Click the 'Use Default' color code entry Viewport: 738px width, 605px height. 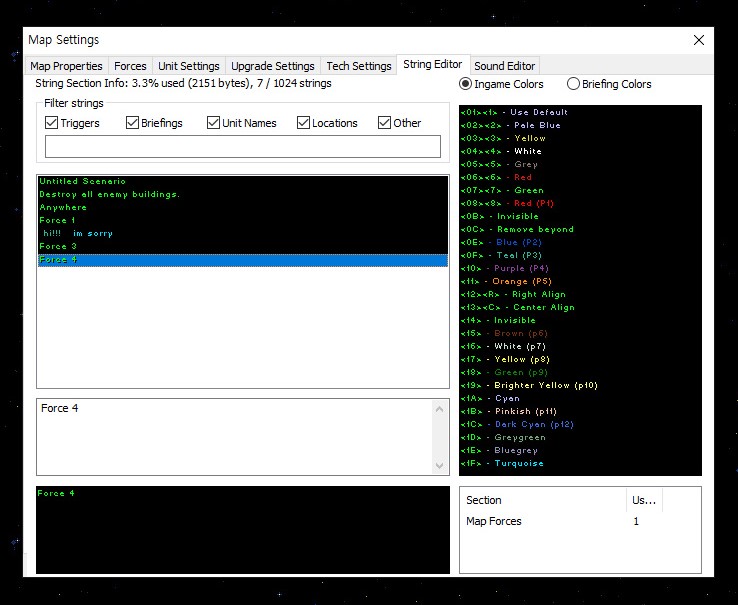[x=514, y=112]
